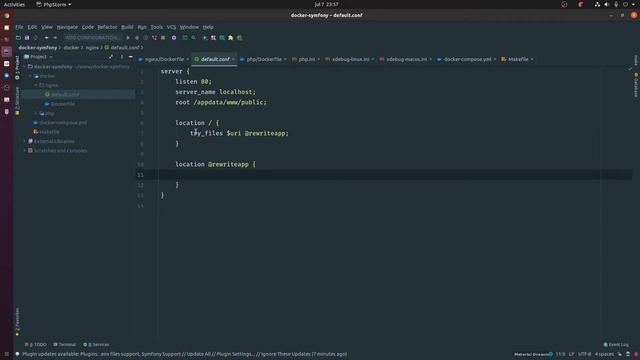Toggle the Favorites tool window side tab
Screen dimensions: 640x360
[x=17, y=322]
